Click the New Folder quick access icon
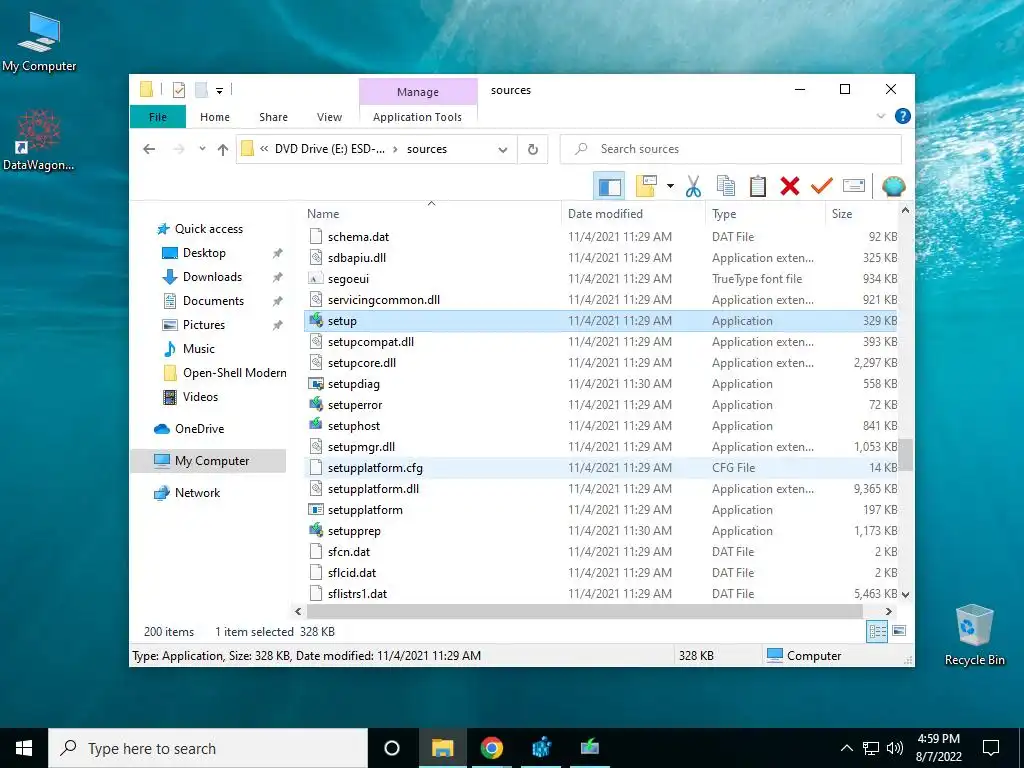Viewport: 1024px width, 768px height. 201,90
